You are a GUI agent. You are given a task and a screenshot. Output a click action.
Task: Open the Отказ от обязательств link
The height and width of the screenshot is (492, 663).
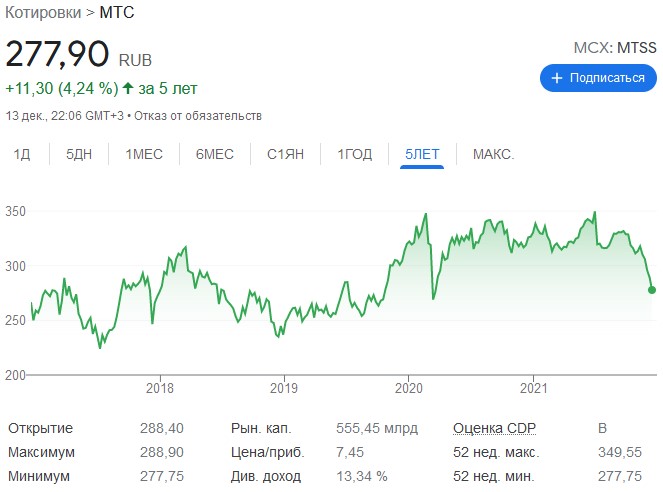198,116
